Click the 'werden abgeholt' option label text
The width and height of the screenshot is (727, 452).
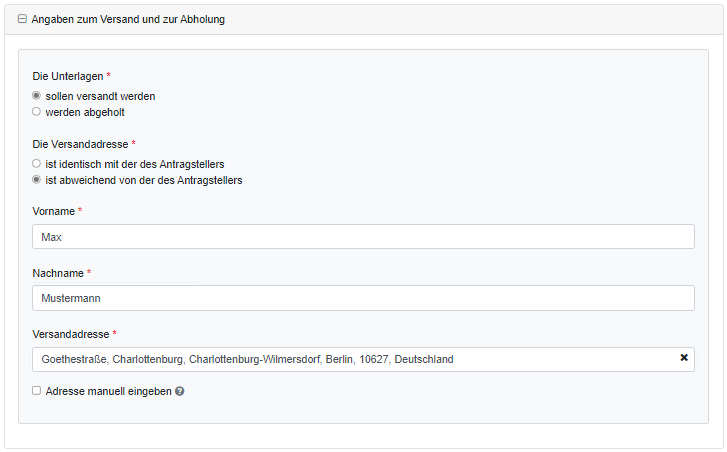(85, 112)
